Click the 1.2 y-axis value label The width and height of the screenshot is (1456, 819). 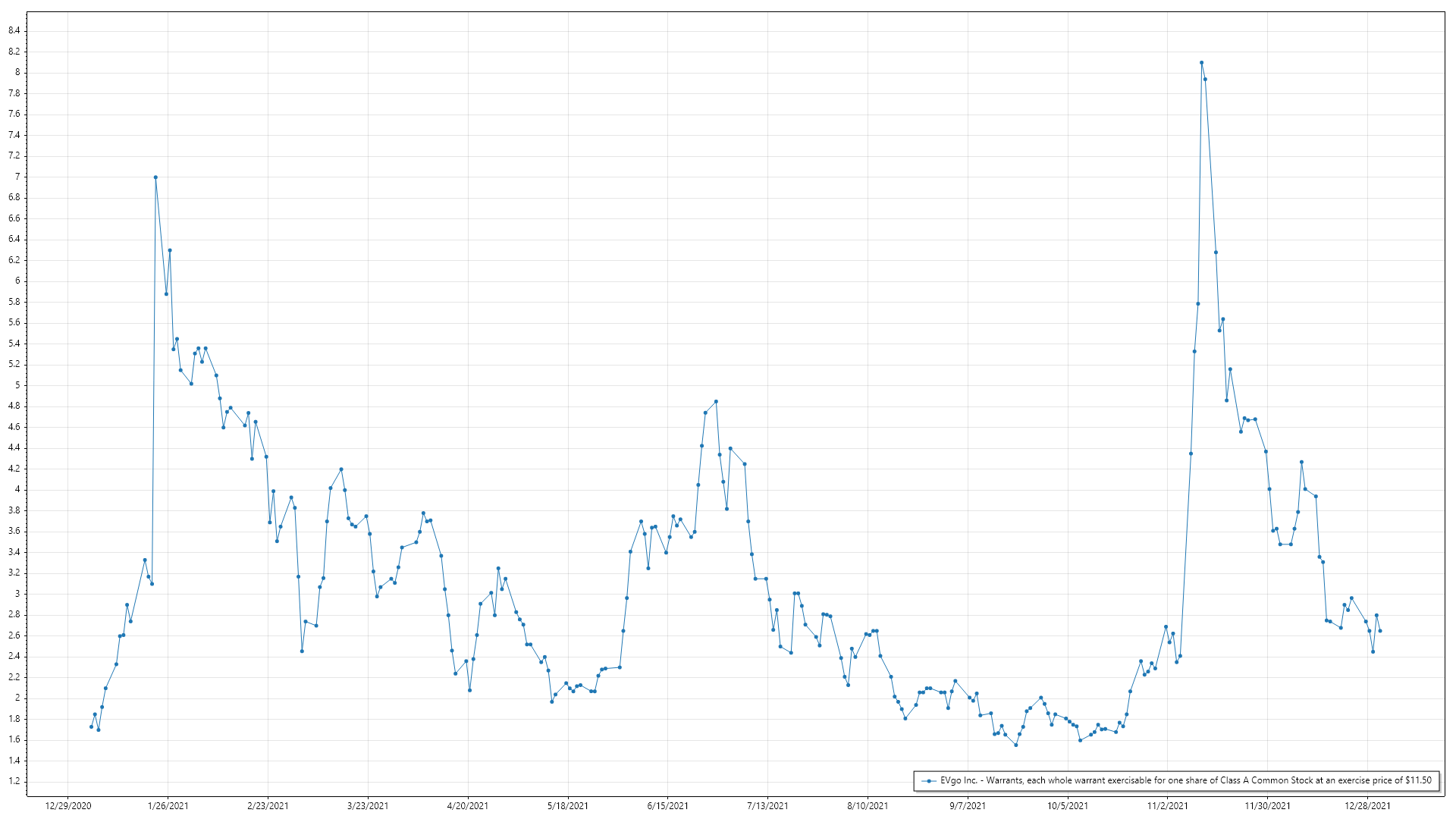click(14, 781)
